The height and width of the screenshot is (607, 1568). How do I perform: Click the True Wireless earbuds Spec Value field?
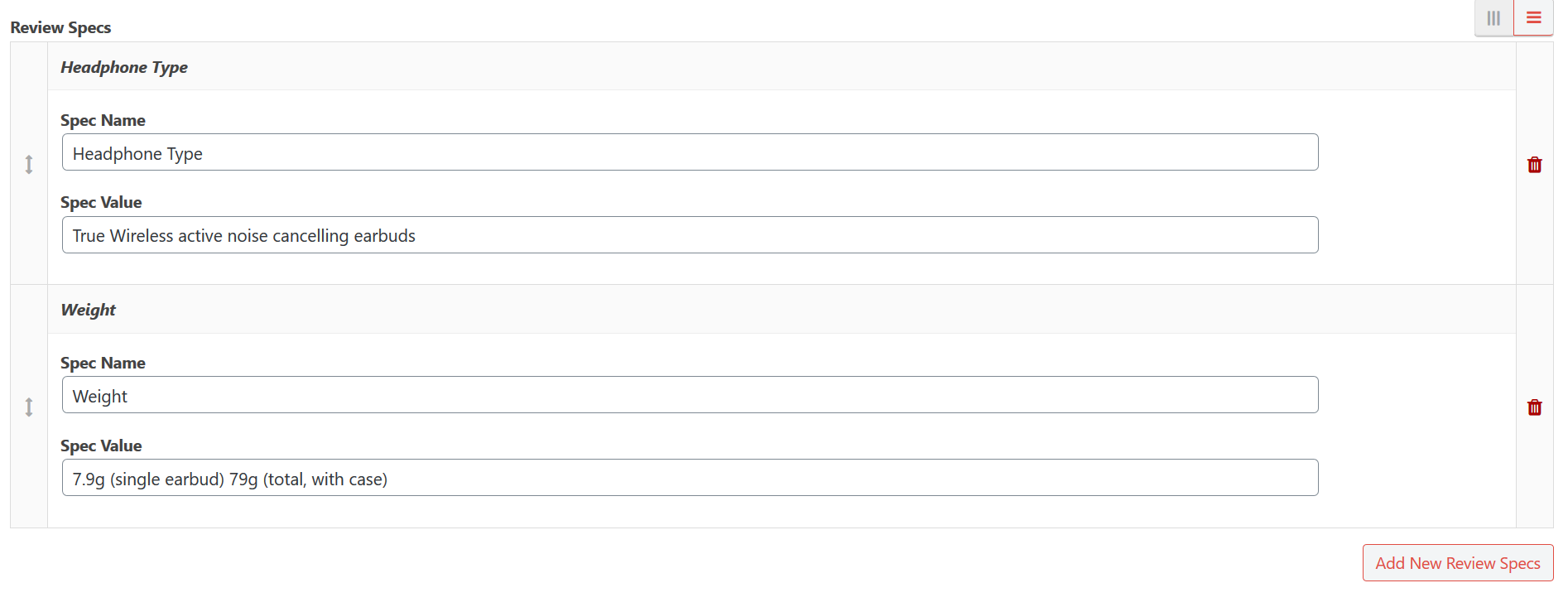tap(690, 235)
